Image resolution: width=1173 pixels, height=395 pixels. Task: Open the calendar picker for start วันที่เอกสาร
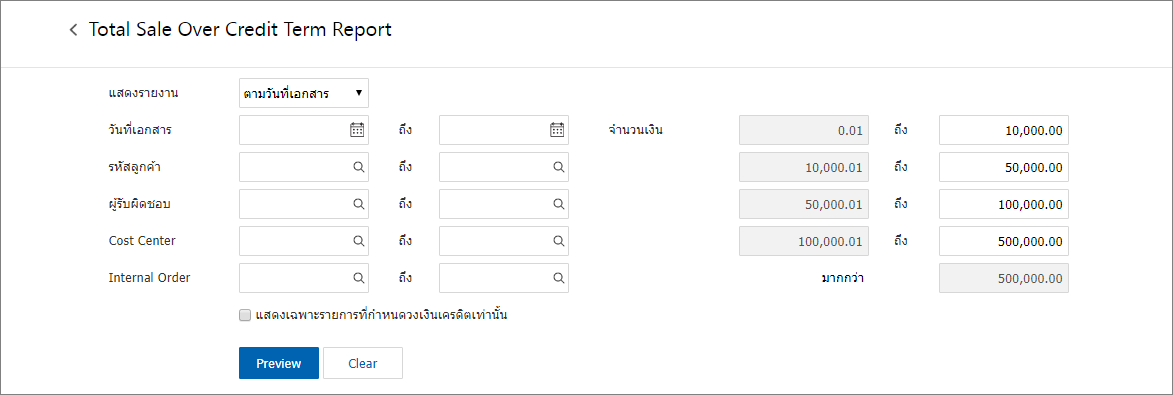coord(358,130)
